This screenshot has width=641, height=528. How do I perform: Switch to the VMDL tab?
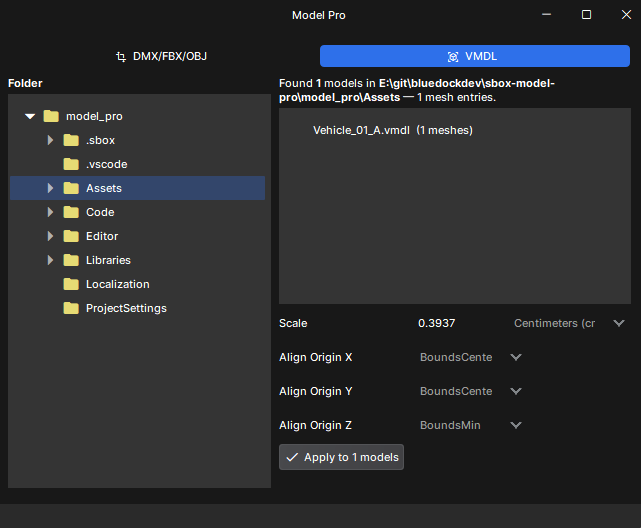pyautogui.click(x=475, y=56)
